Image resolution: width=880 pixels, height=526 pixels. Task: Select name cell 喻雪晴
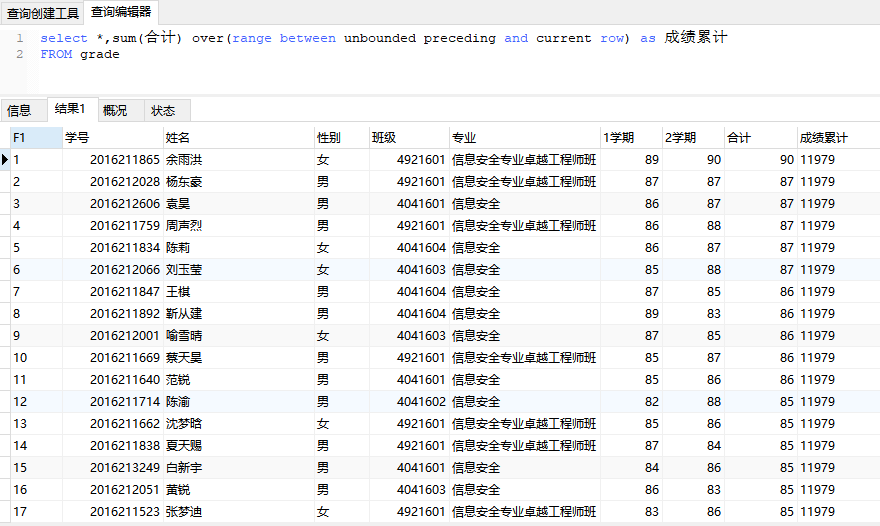[x=239, y=336]
